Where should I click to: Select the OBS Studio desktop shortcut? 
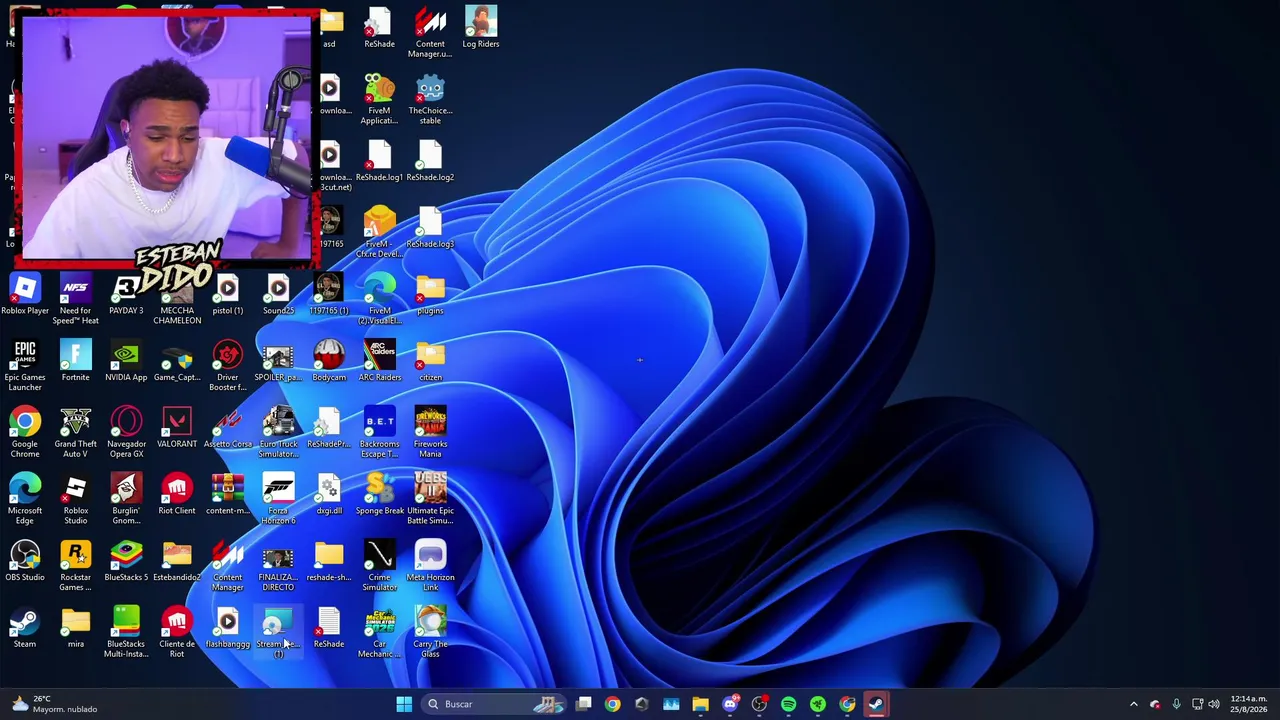(25, 562)
